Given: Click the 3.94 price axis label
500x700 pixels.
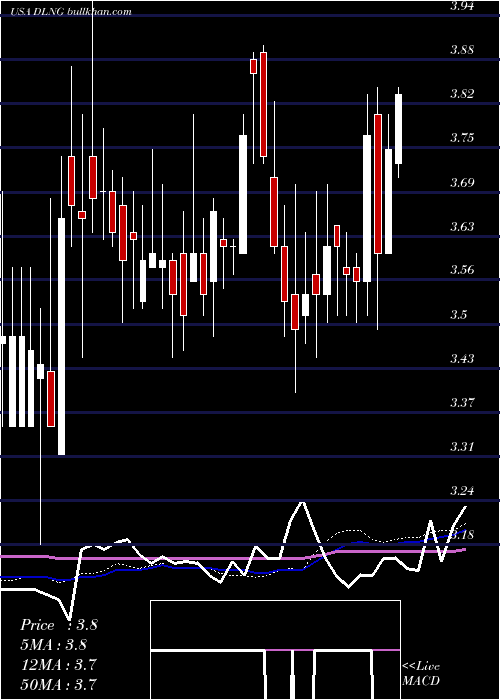Looking at the screenshot, I should click(464, 6).
